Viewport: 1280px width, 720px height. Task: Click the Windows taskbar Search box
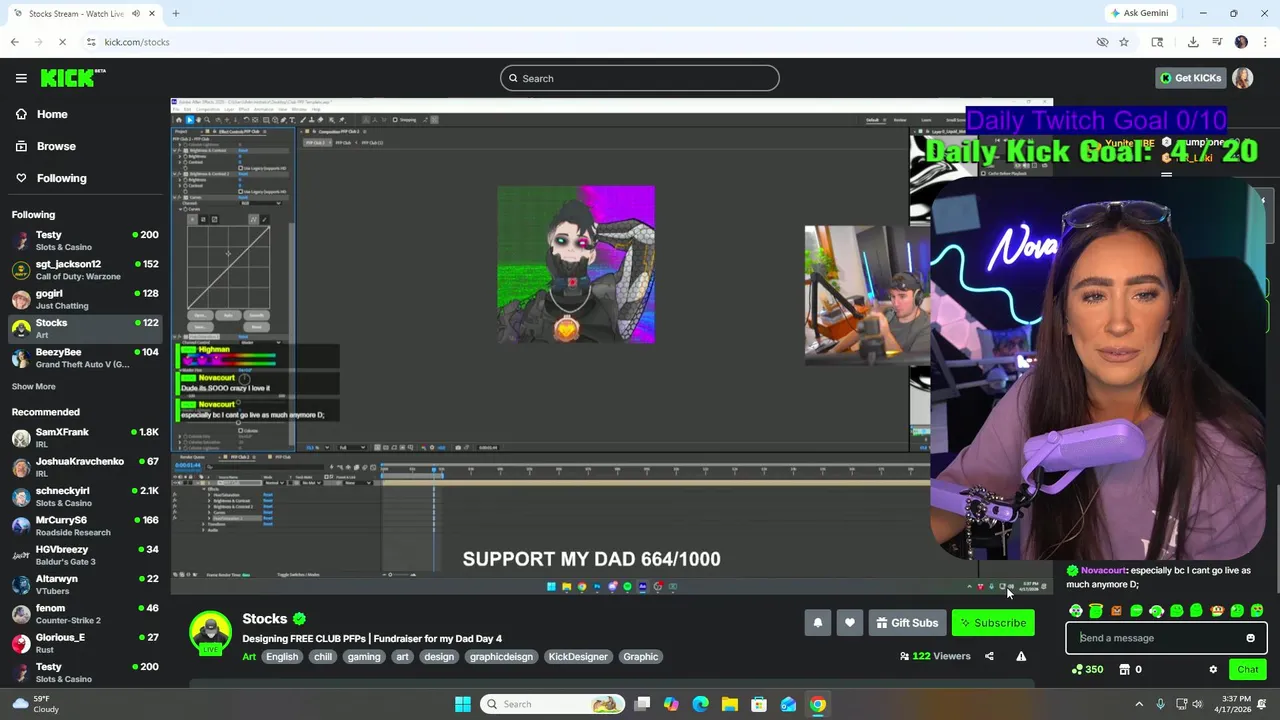(551, 704)
